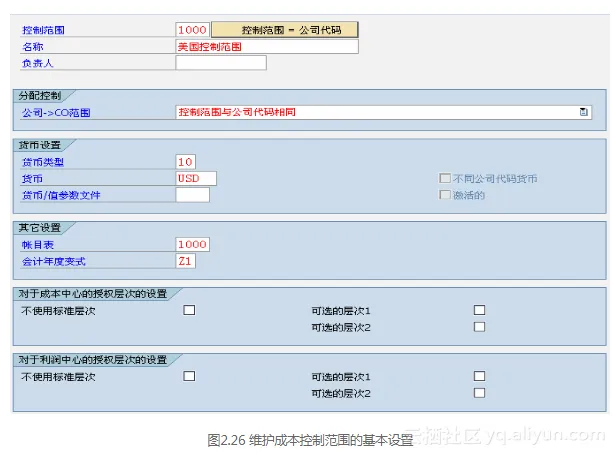Click the 分配控制 group header

pos(40,95)
